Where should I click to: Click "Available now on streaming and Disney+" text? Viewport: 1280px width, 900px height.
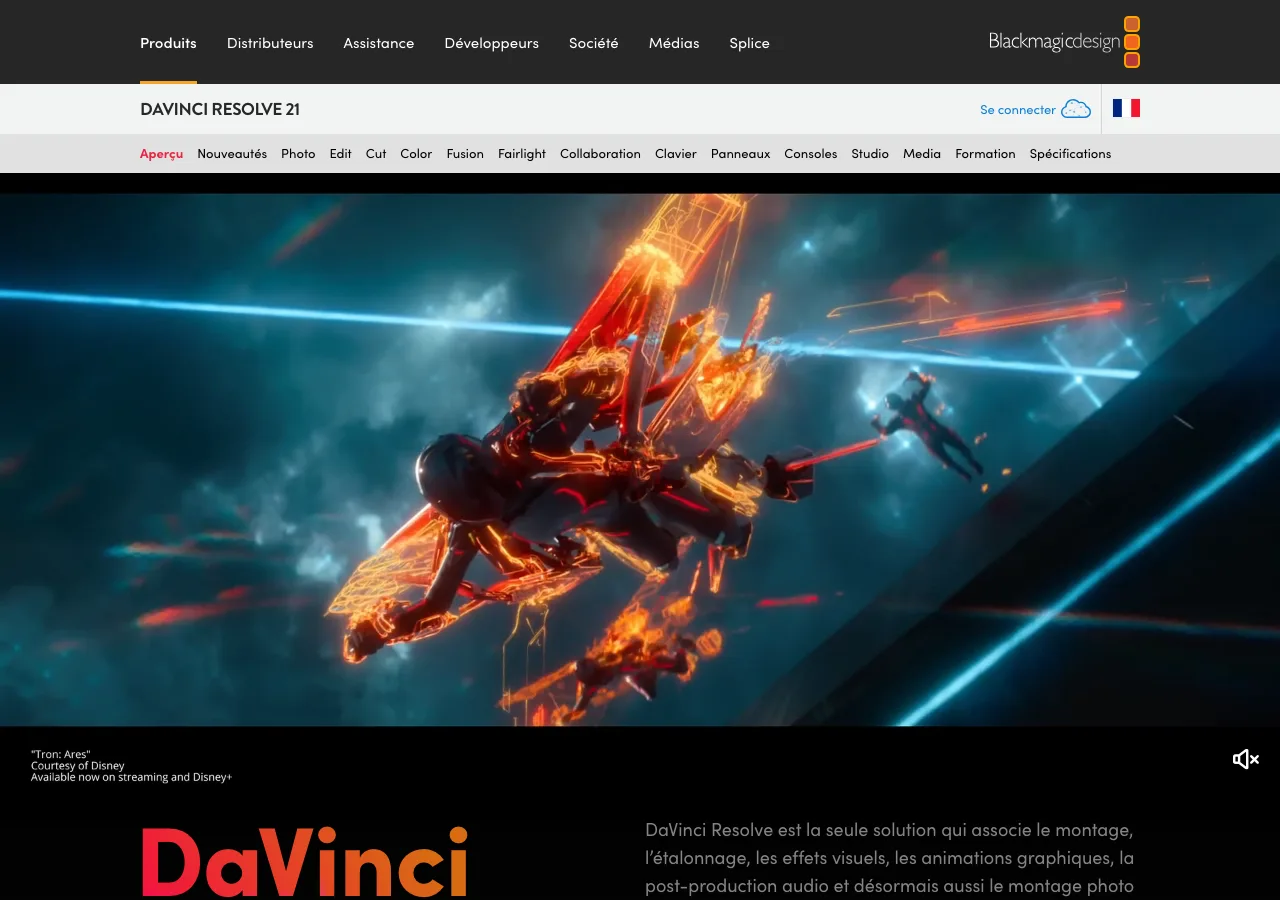[131, 777]
